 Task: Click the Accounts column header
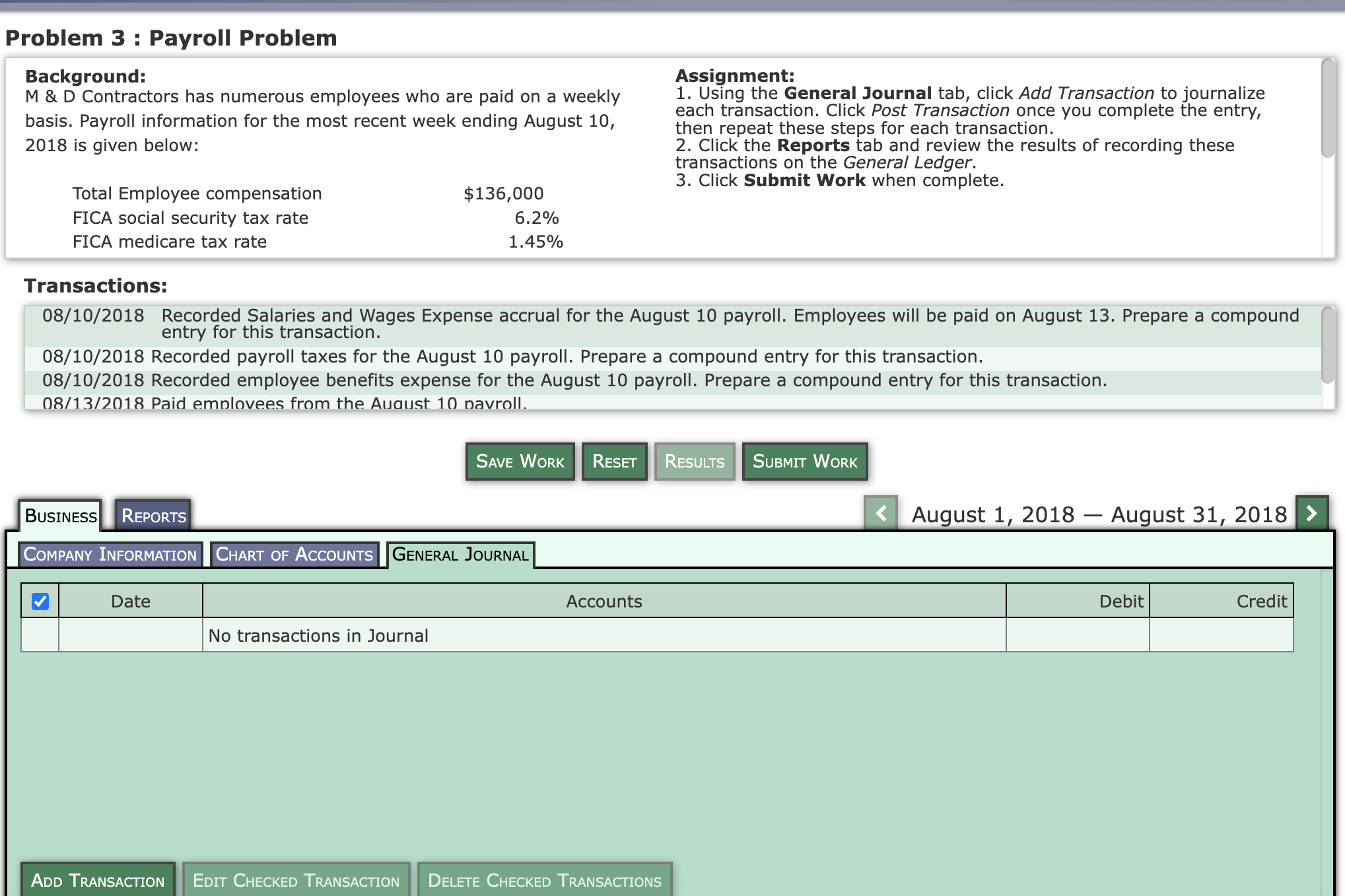click(604, 601)
